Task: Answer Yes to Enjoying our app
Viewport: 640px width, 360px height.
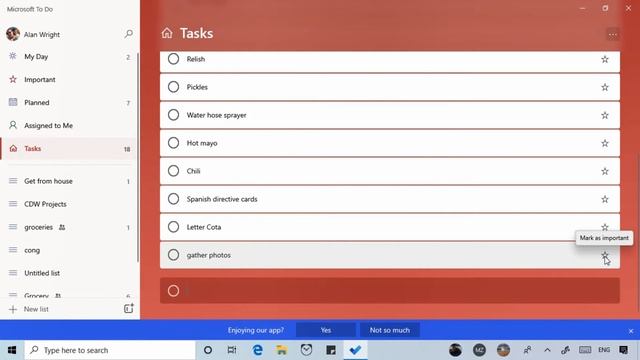Action: (326, 330)
